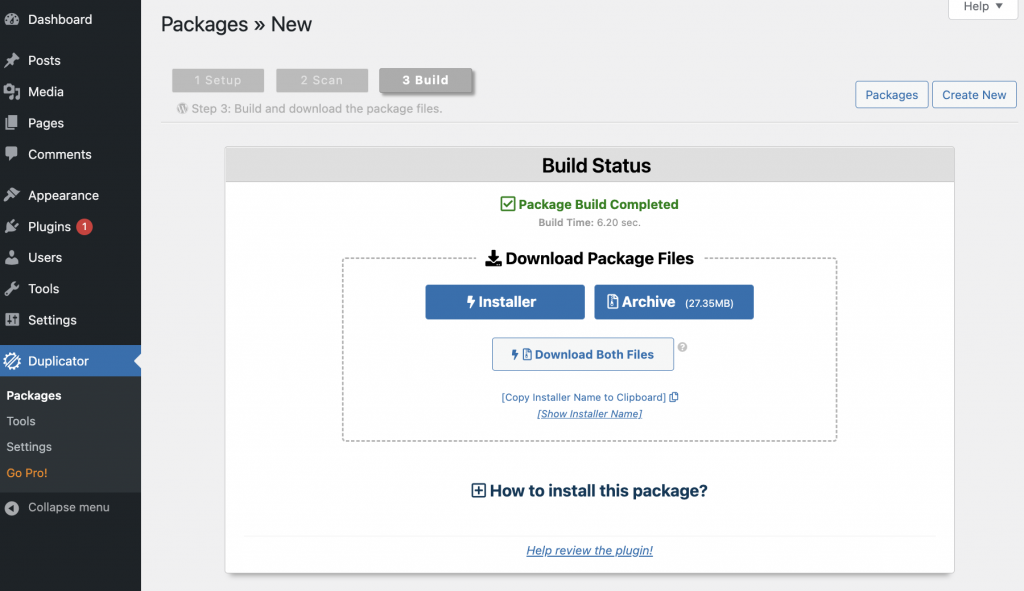Image resolution: width=1024 pixels, height=591 pixels.
Task: Select the Posts pin icon
Action: click(14, 60)
